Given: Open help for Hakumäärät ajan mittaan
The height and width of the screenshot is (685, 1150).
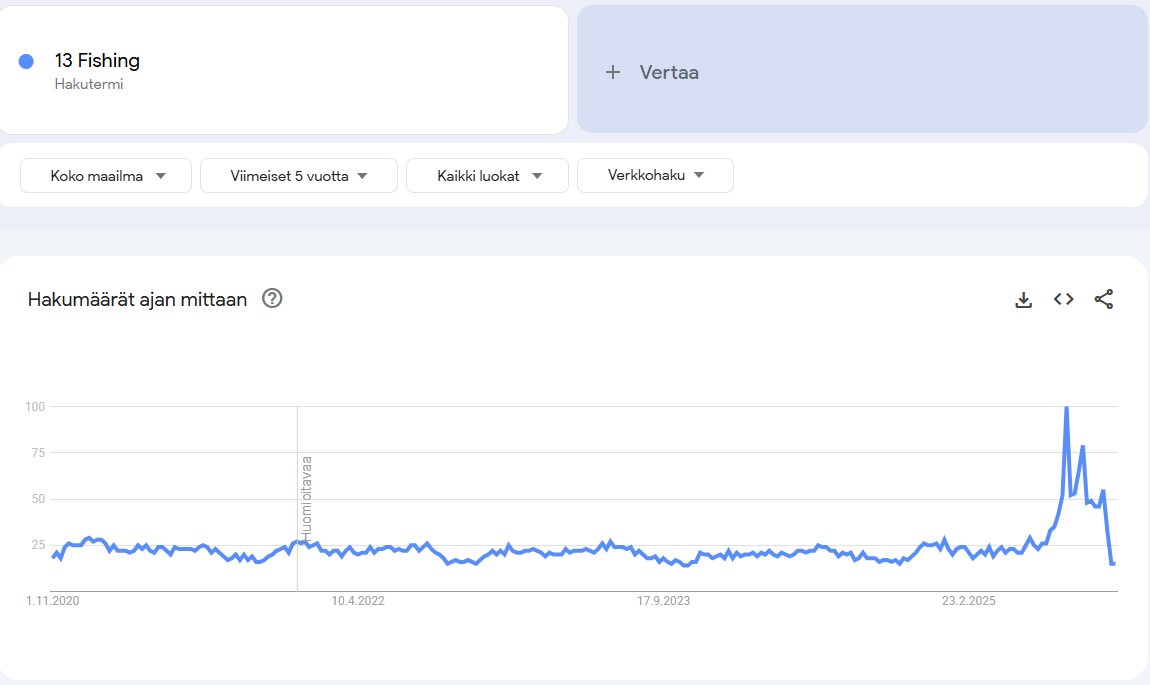Looking at the screenshot, I should coord(272,298).
